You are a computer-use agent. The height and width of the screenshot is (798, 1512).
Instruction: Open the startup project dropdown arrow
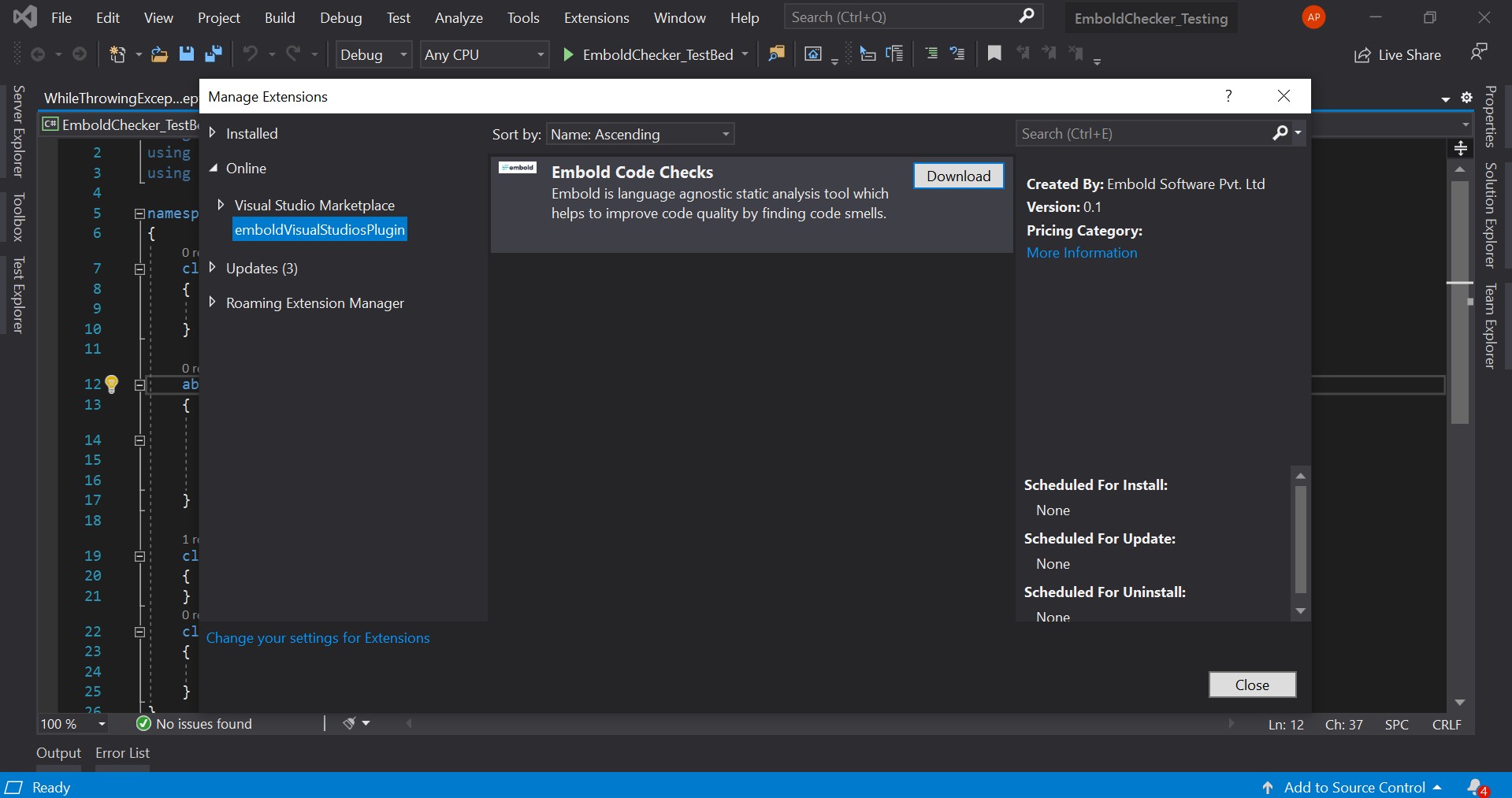click(x=745, y=54)
